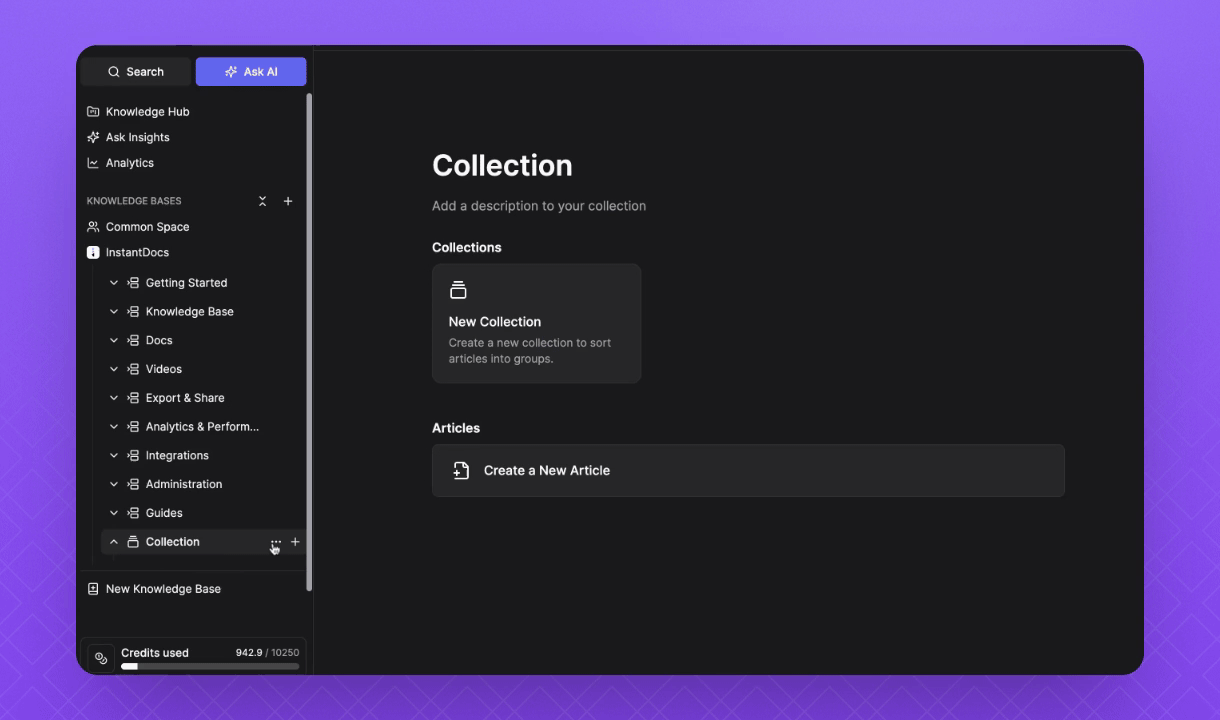
Task: Click the Collection page title
Action: 502,165
